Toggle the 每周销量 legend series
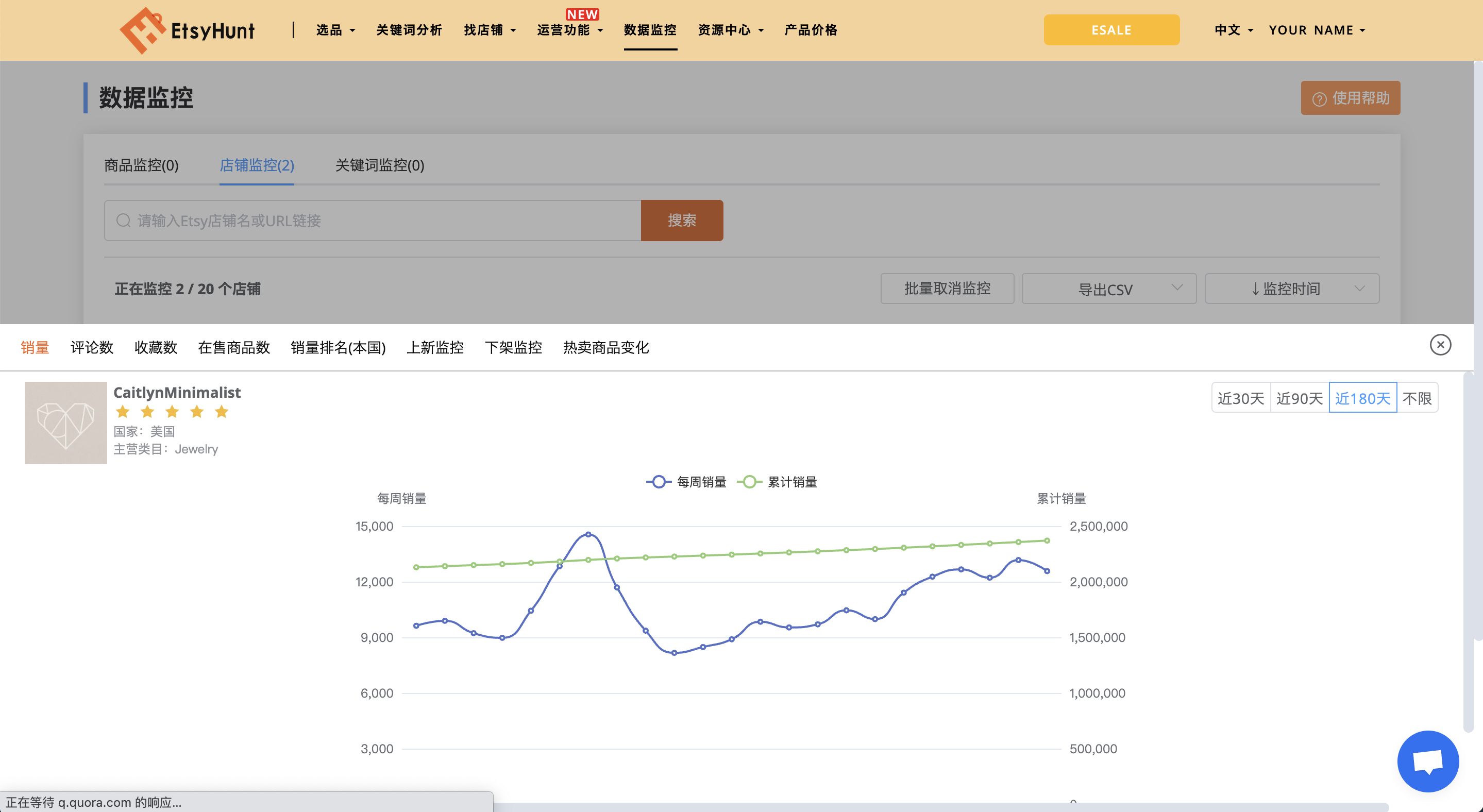The image size is (1483, 812). coord(686,482)
